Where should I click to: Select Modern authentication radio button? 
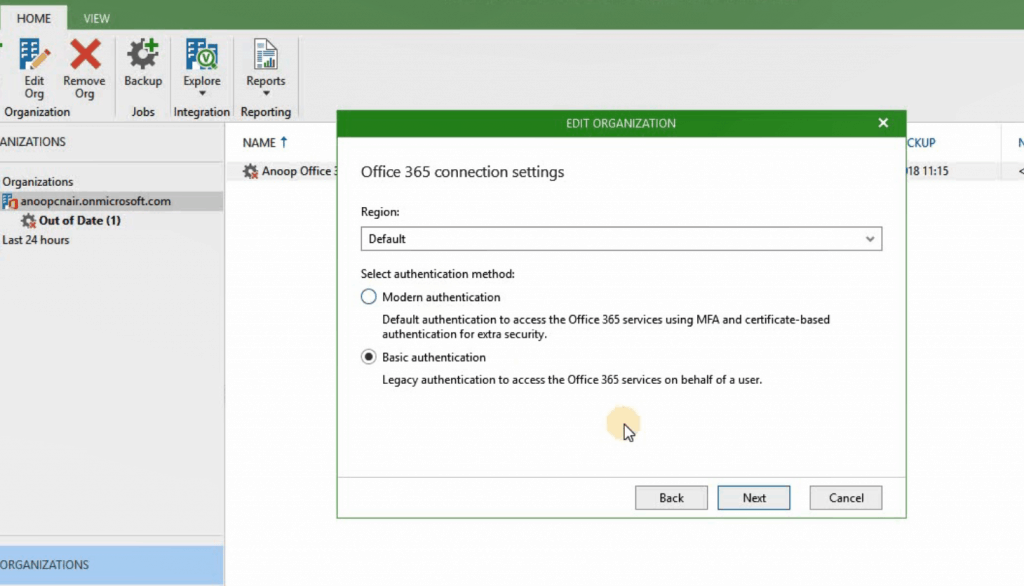pos(369,297)
